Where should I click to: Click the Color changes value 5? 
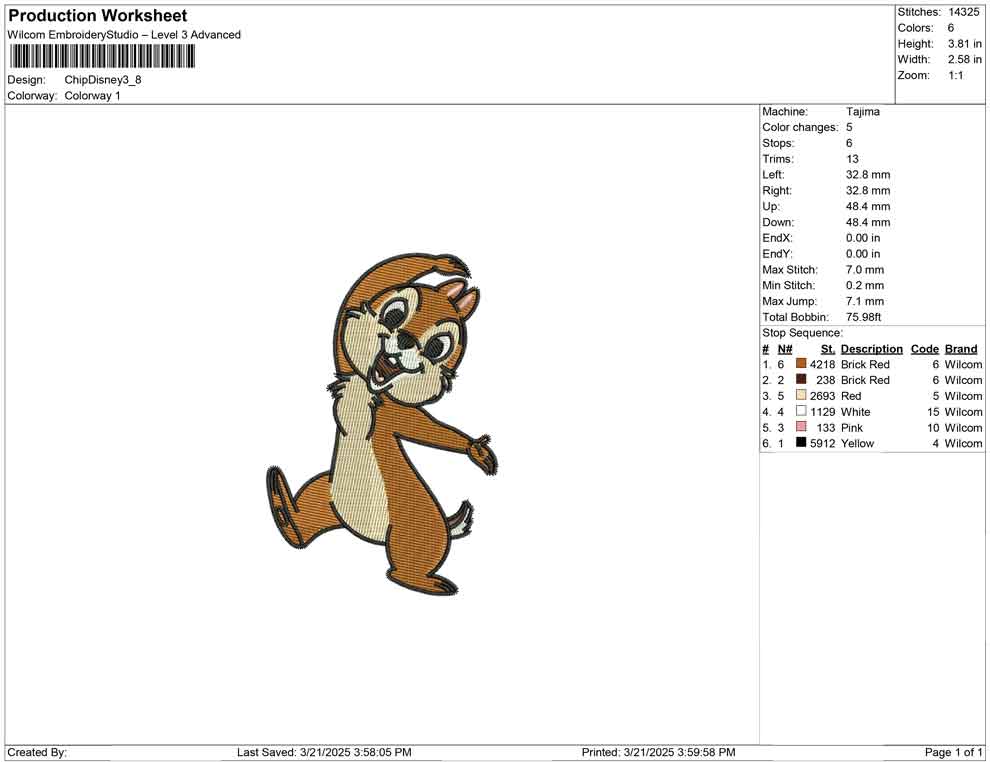click(849, 127)
